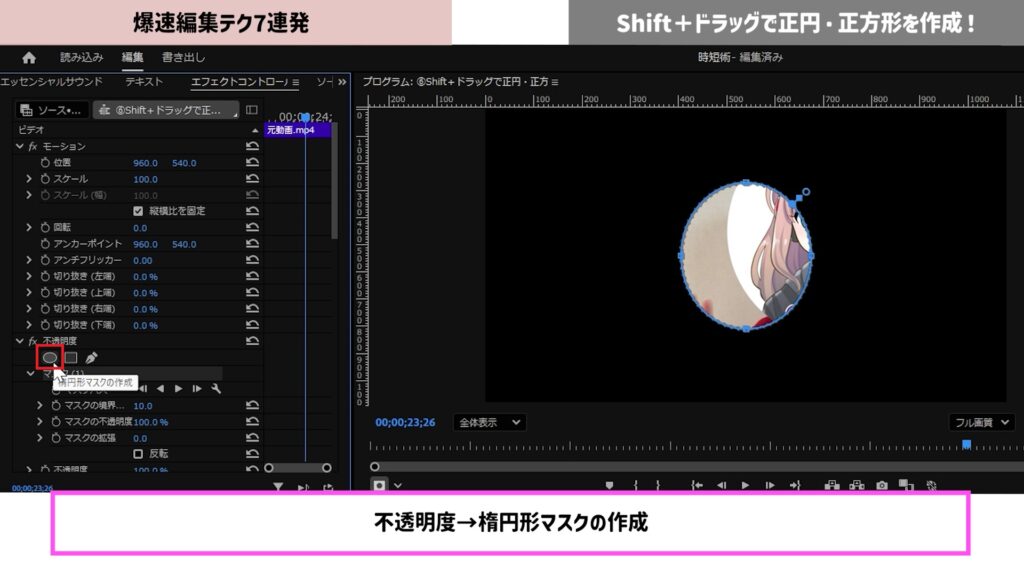Show hidden panels with the double chevron
This screenshot has width=1024, height=576.
[x=342, y=82]
